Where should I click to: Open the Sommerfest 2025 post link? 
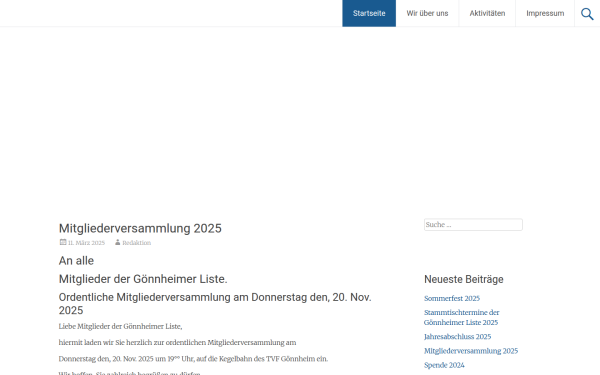point(452,298)
